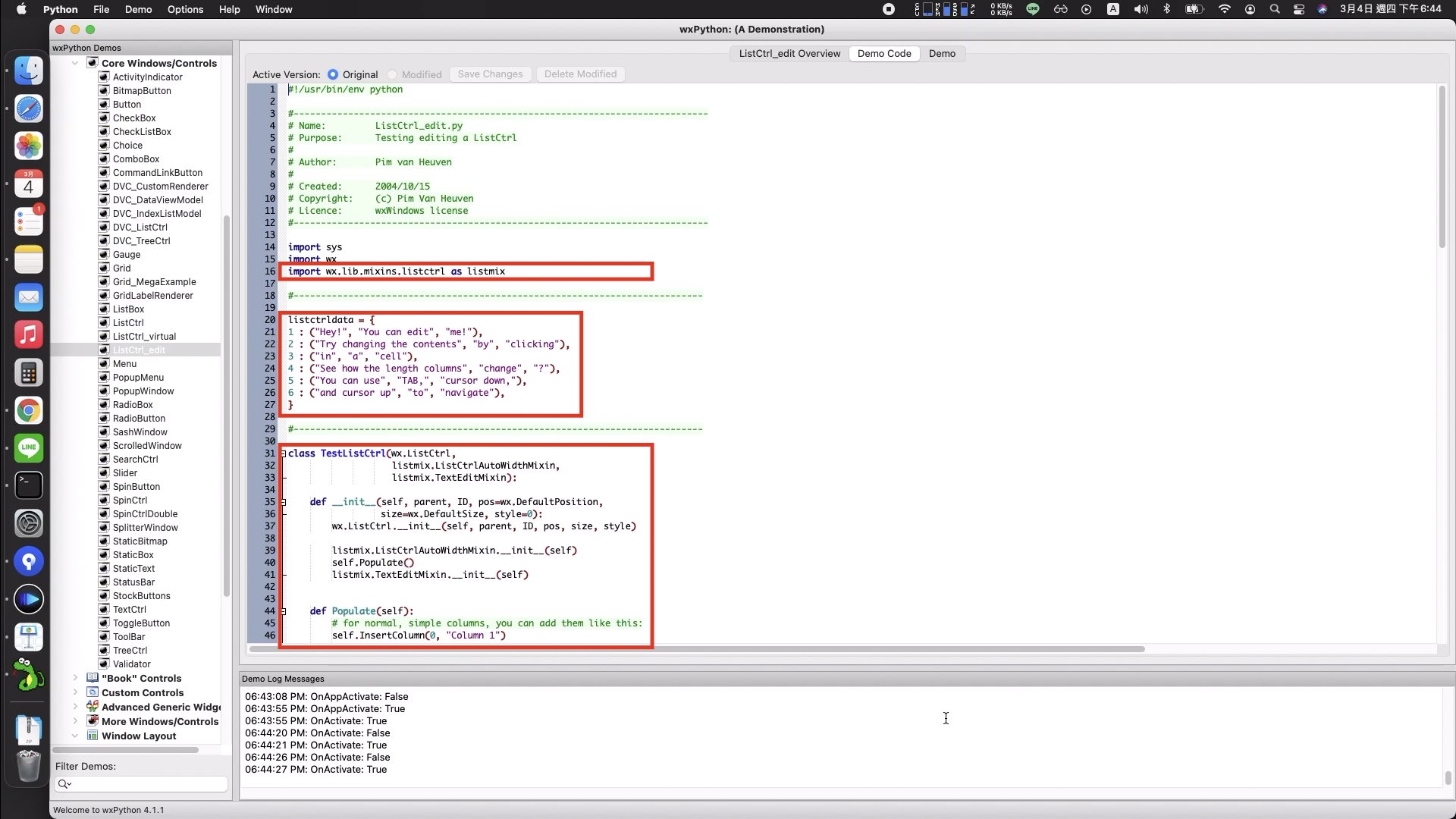Open Spotlight search in menu bar
The image size is (1456, 819).
tap(1275, 9)
